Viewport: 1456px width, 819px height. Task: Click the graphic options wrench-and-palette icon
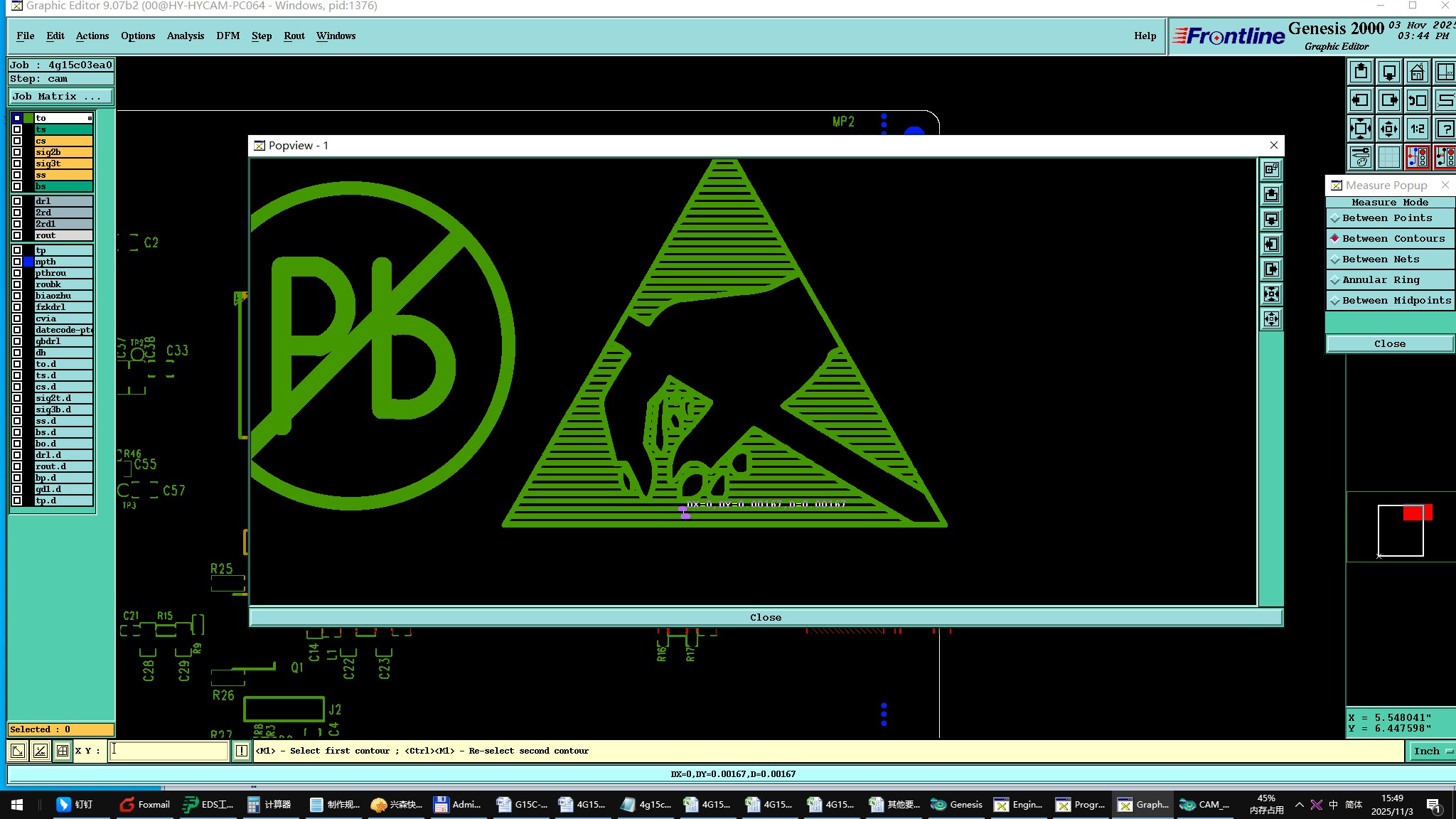[x=1360, y=157]
